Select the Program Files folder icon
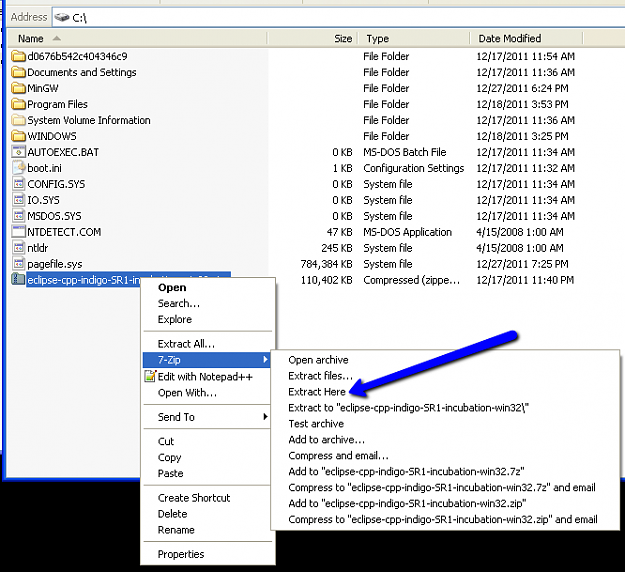Viewport: 625px width, 572px height. pyautogui.click(x=18, y=104)
